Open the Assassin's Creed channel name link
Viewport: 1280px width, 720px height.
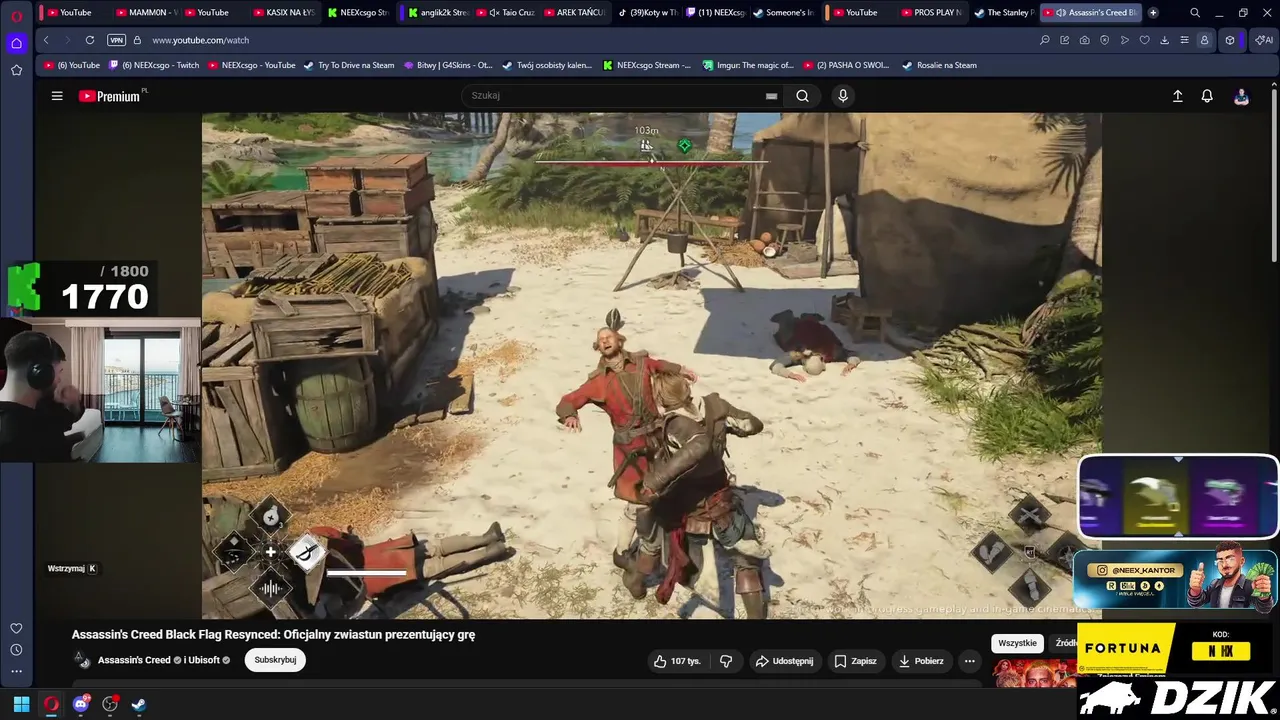[134, 660]
